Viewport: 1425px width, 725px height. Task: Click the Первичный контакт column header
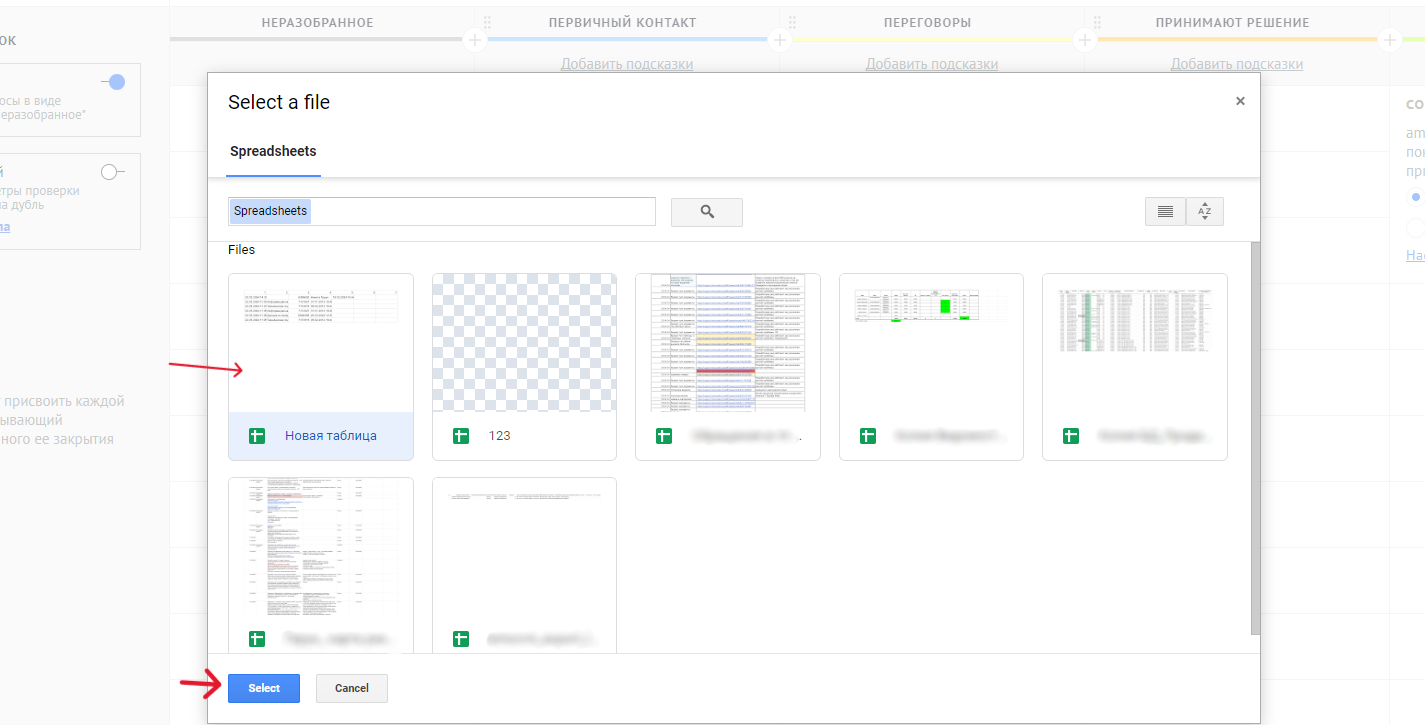622,22
